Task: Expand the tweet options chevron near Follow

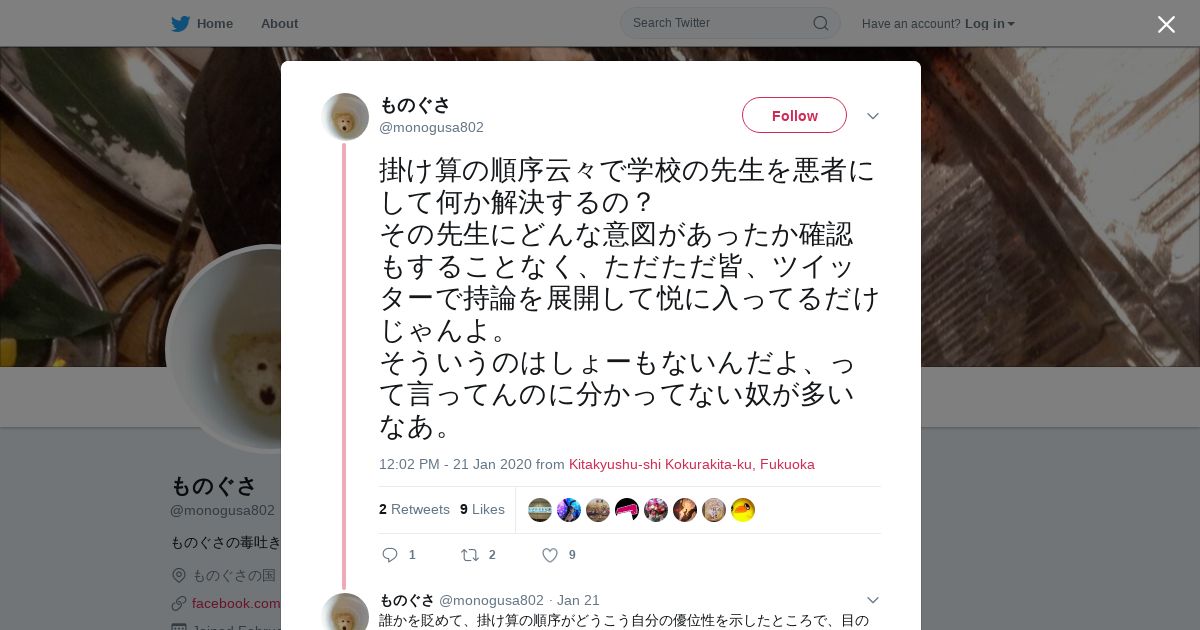Action: (872, 116)
